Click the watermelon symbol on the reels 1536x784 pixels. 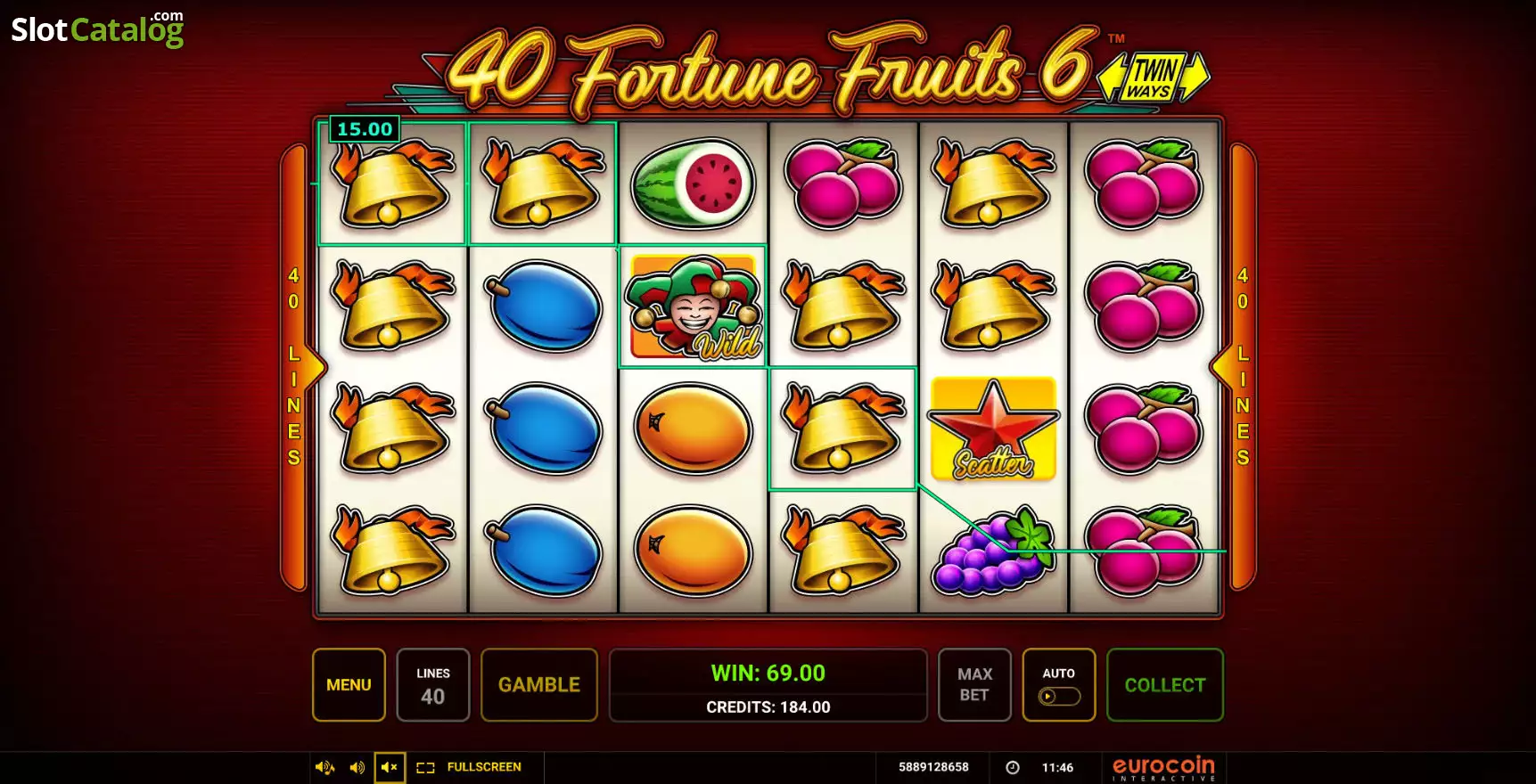694,184
